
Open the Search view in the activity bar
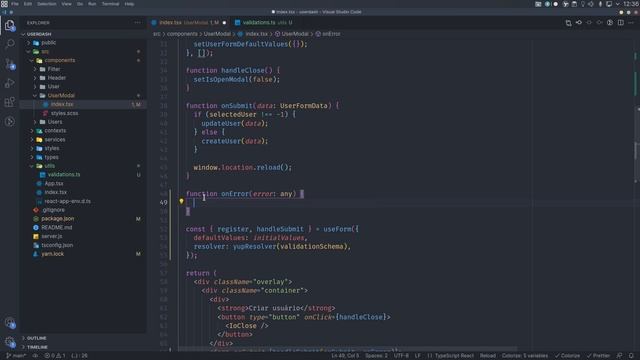[x=10, y=44]
